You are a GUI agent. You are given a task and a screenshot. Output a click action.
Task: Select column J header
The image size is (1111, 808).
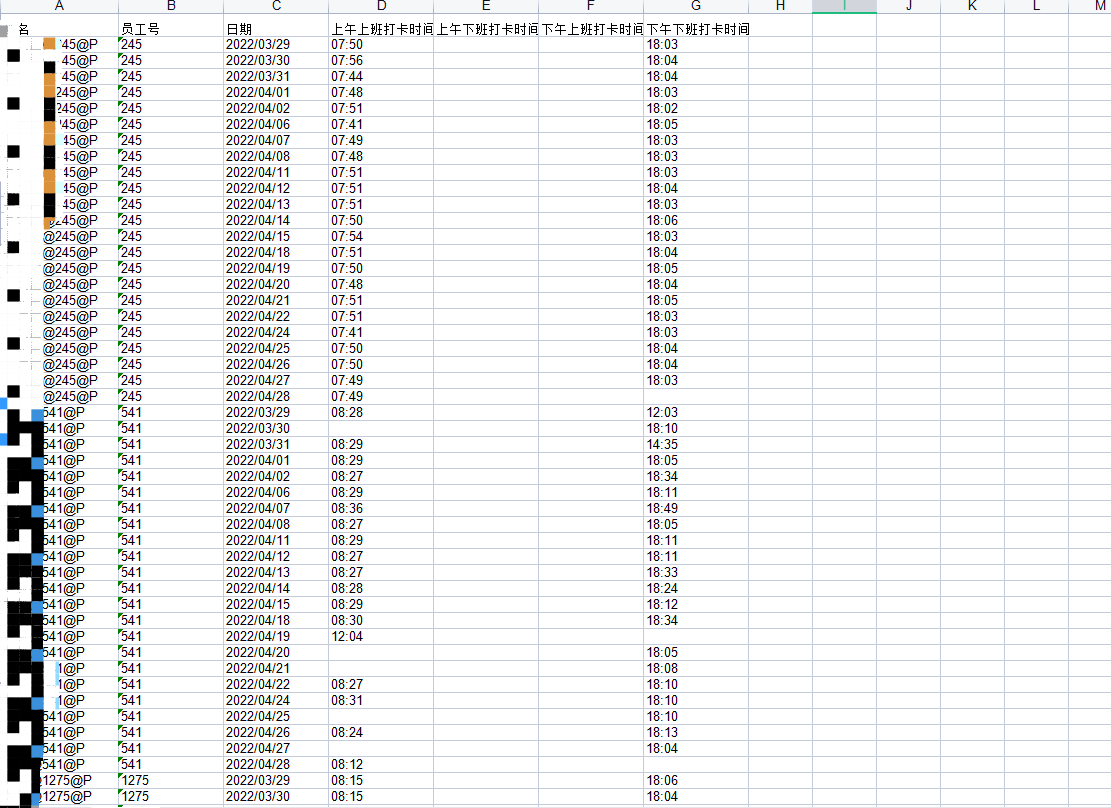tap(908, 6)
